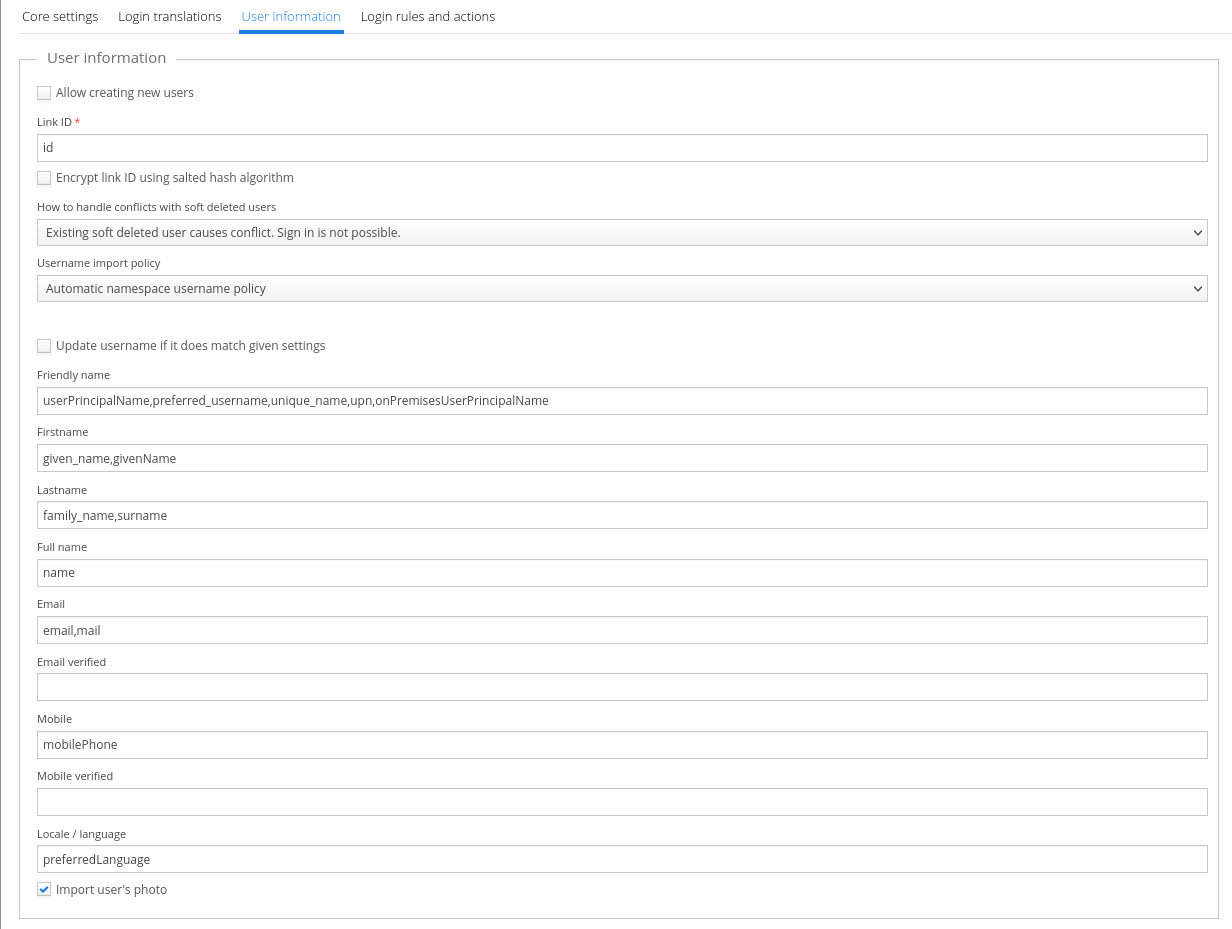Screen dimensions: 1232x929
Task: Click the empty Mobile verified field
Action: pyautogui.click(x=621, y=802)
